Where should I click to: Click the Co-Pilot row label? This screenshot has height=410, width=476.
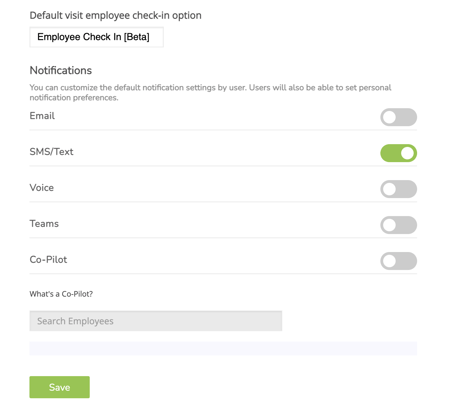[48, 260]
